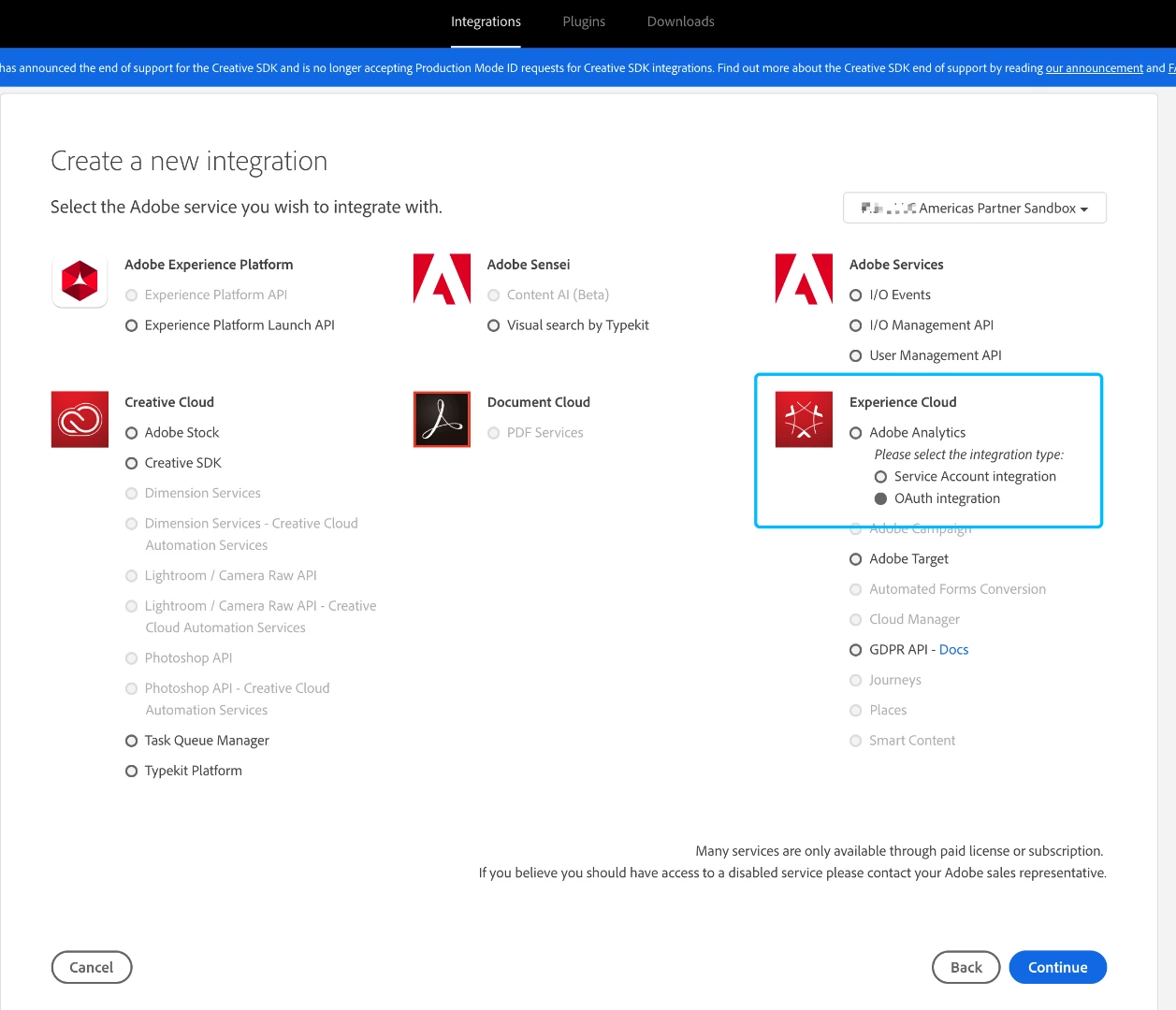
Task: Click disabled Dimension Services radio
Action: tap(132, 494)
